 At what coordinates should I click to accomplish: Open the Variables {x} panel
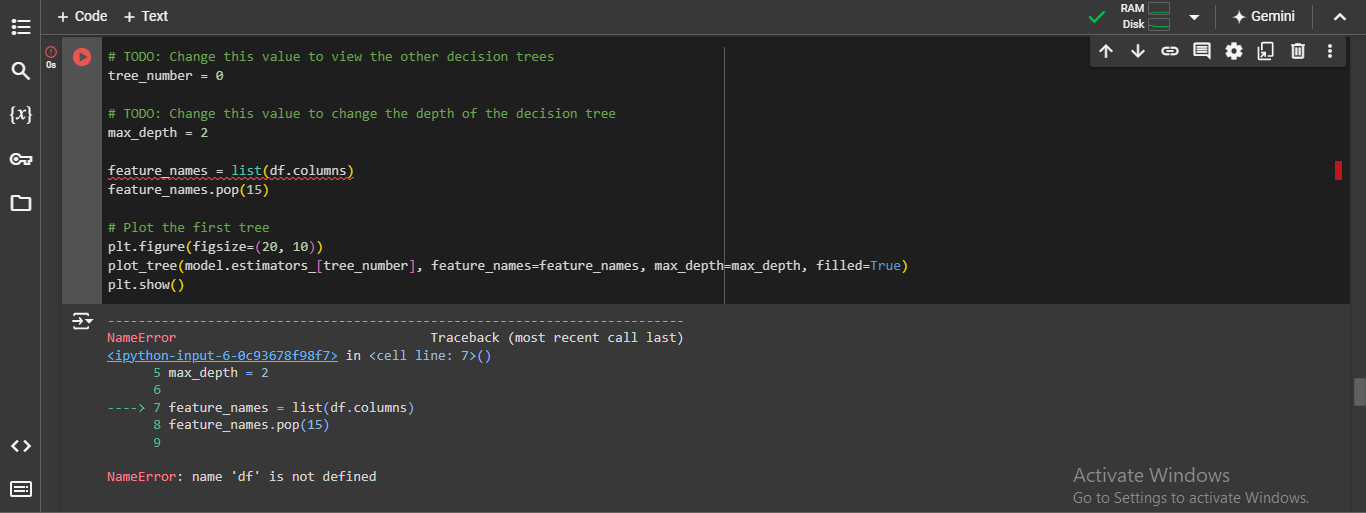[20, 114]
